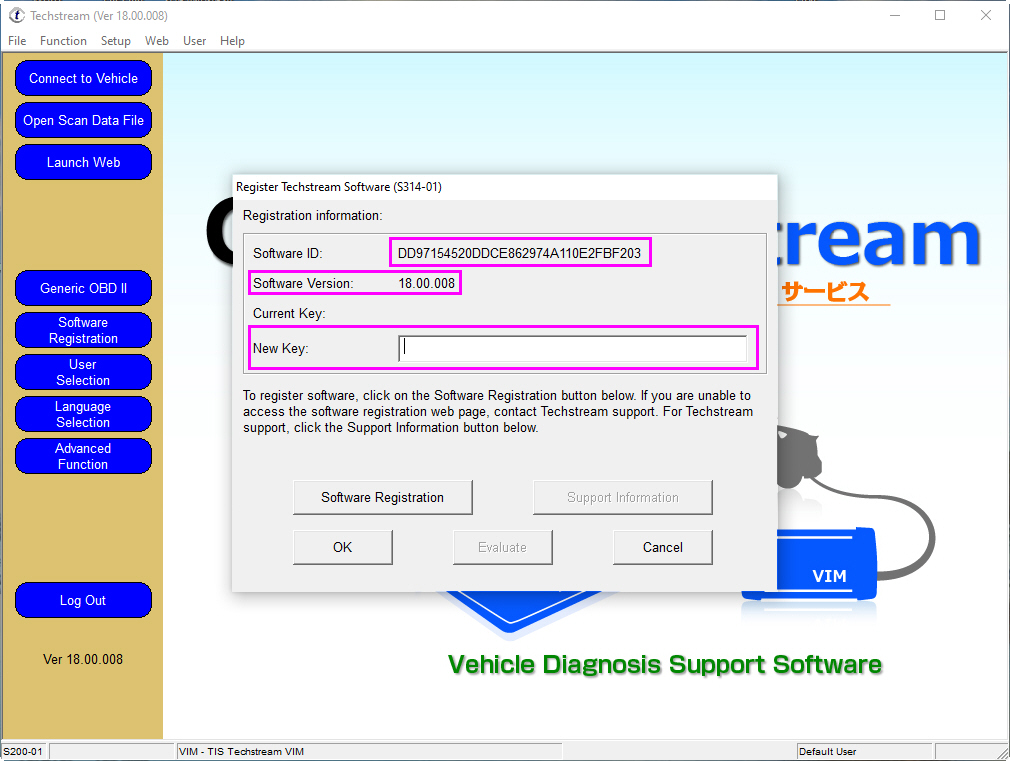Click the window resize grip corner
This screenshot has height=761, width=1010.
(1003, 753)
